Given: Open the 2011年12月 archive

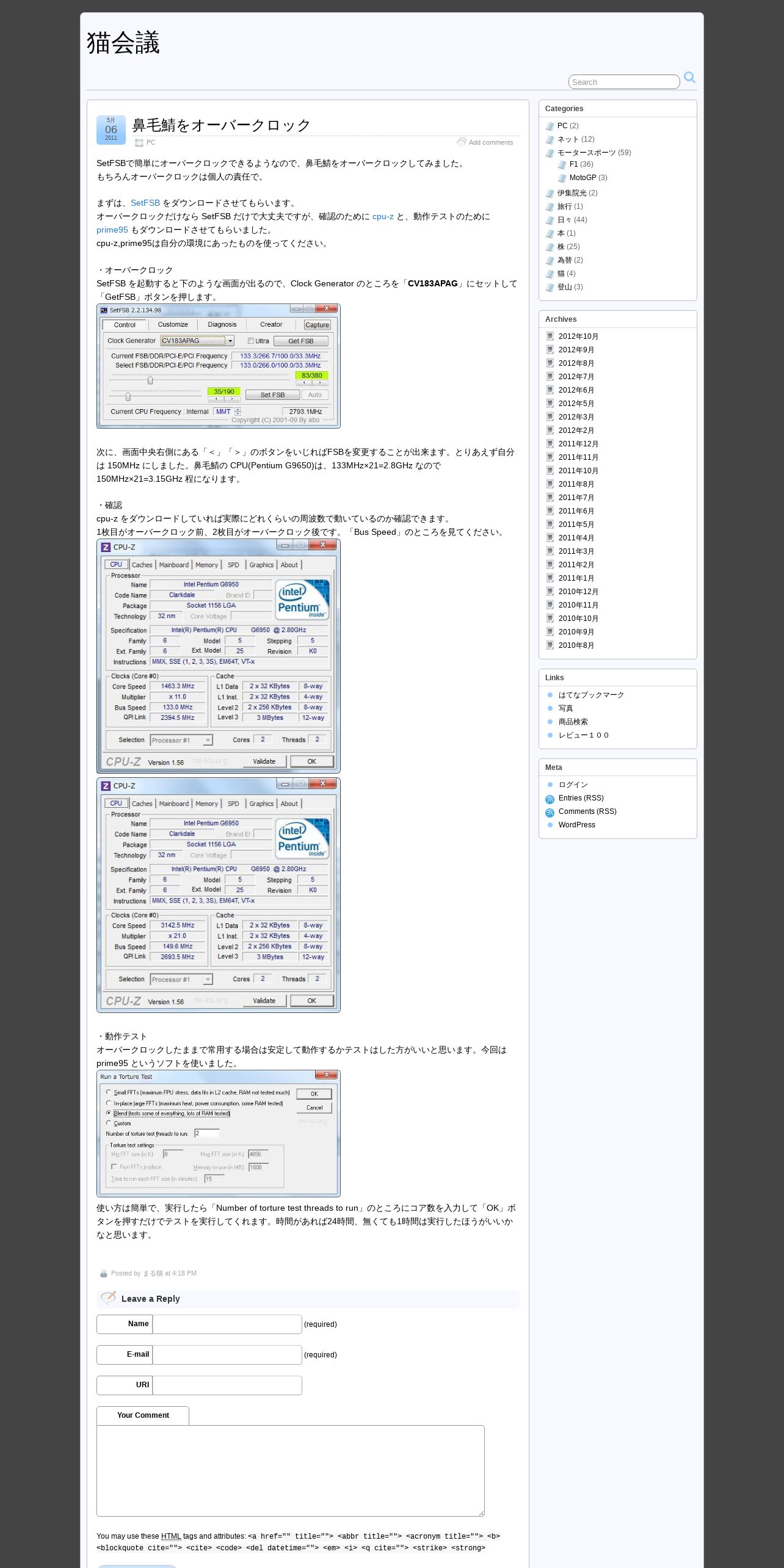Looking at the screenshot, I should tap(578, 444).
